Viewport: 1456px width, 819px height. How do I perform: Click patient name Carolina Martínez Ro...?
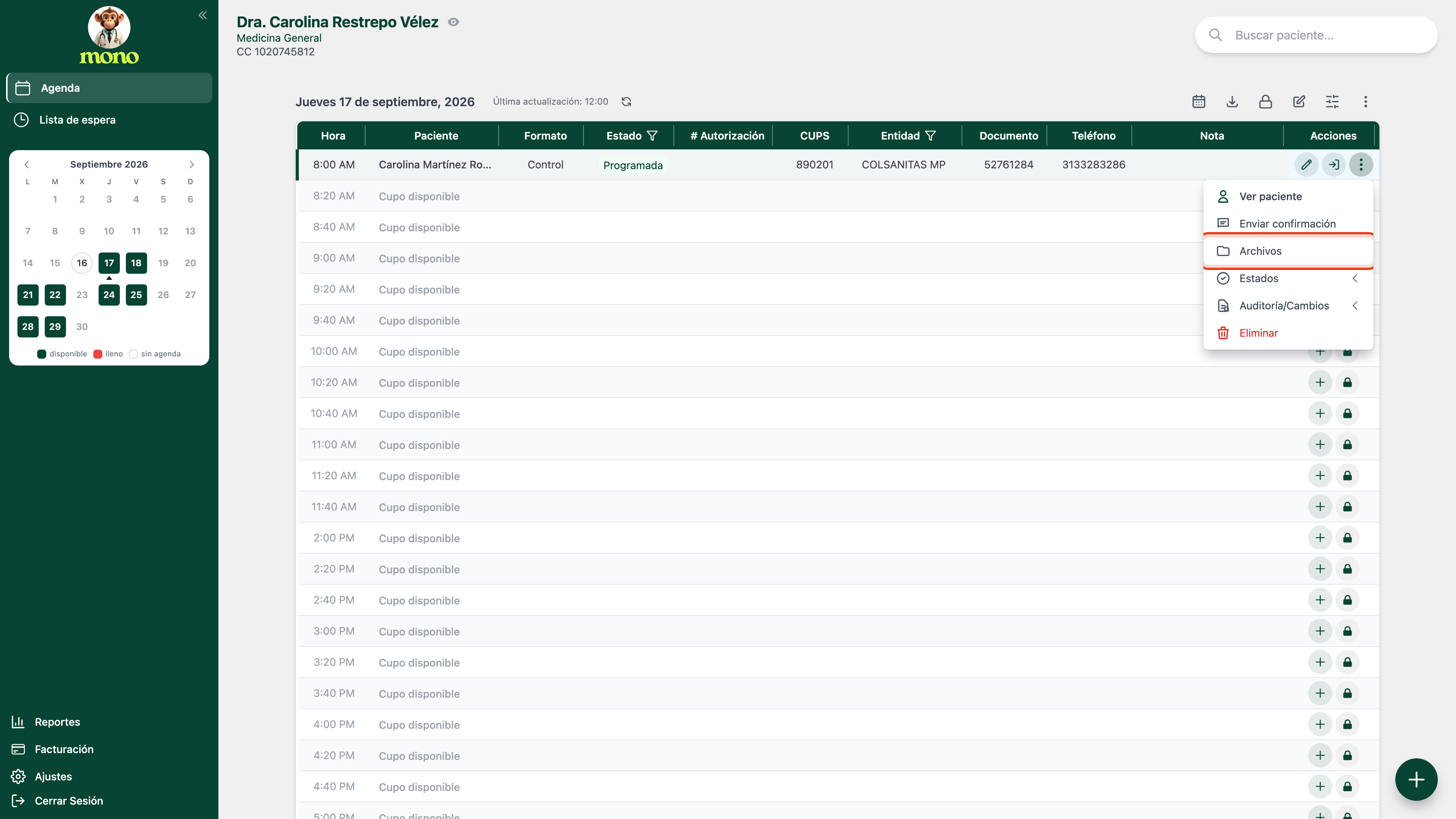(435, 165)
